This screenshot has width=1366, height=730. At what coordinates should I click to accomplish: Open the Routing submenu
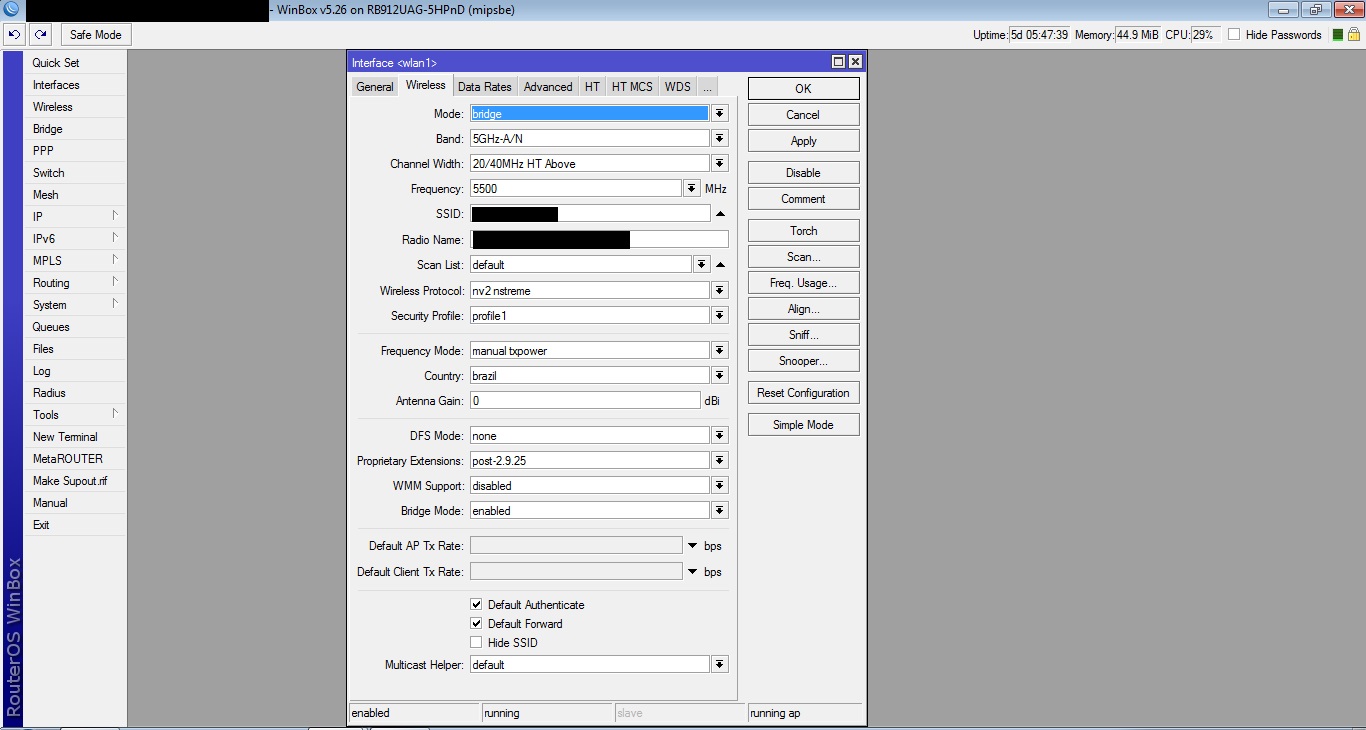pyautogui.click(x=75, y=283)
